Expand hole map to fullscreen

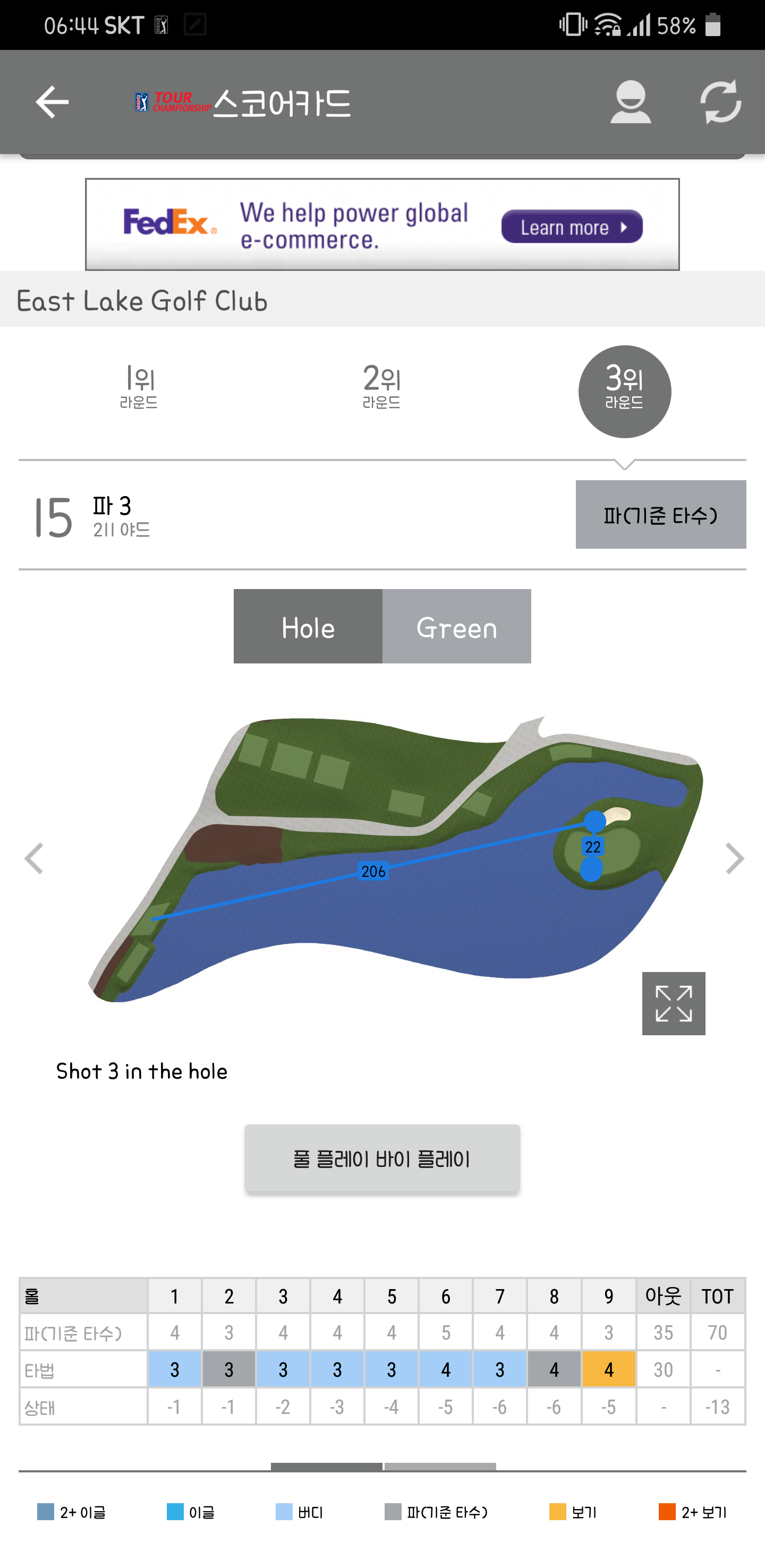(673, 1003)
